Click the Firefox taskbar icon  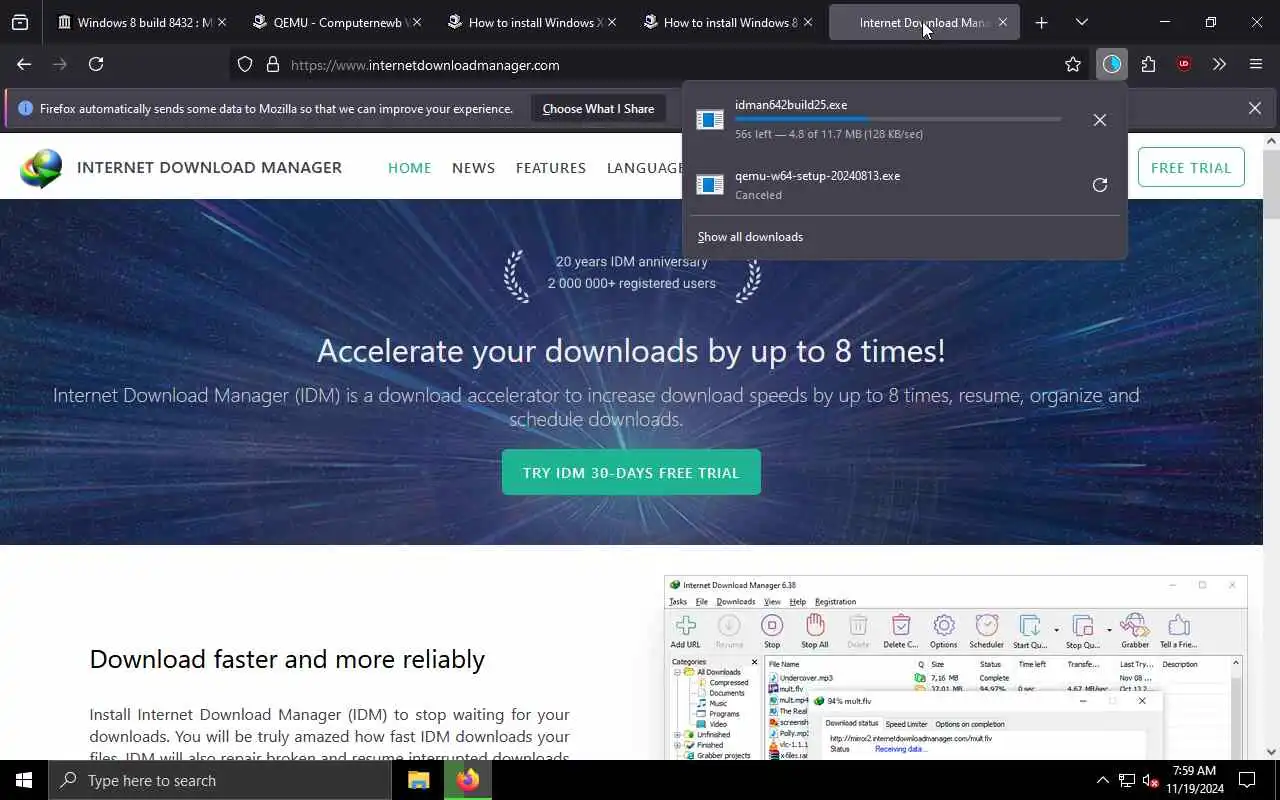click(x=467, y=780)
